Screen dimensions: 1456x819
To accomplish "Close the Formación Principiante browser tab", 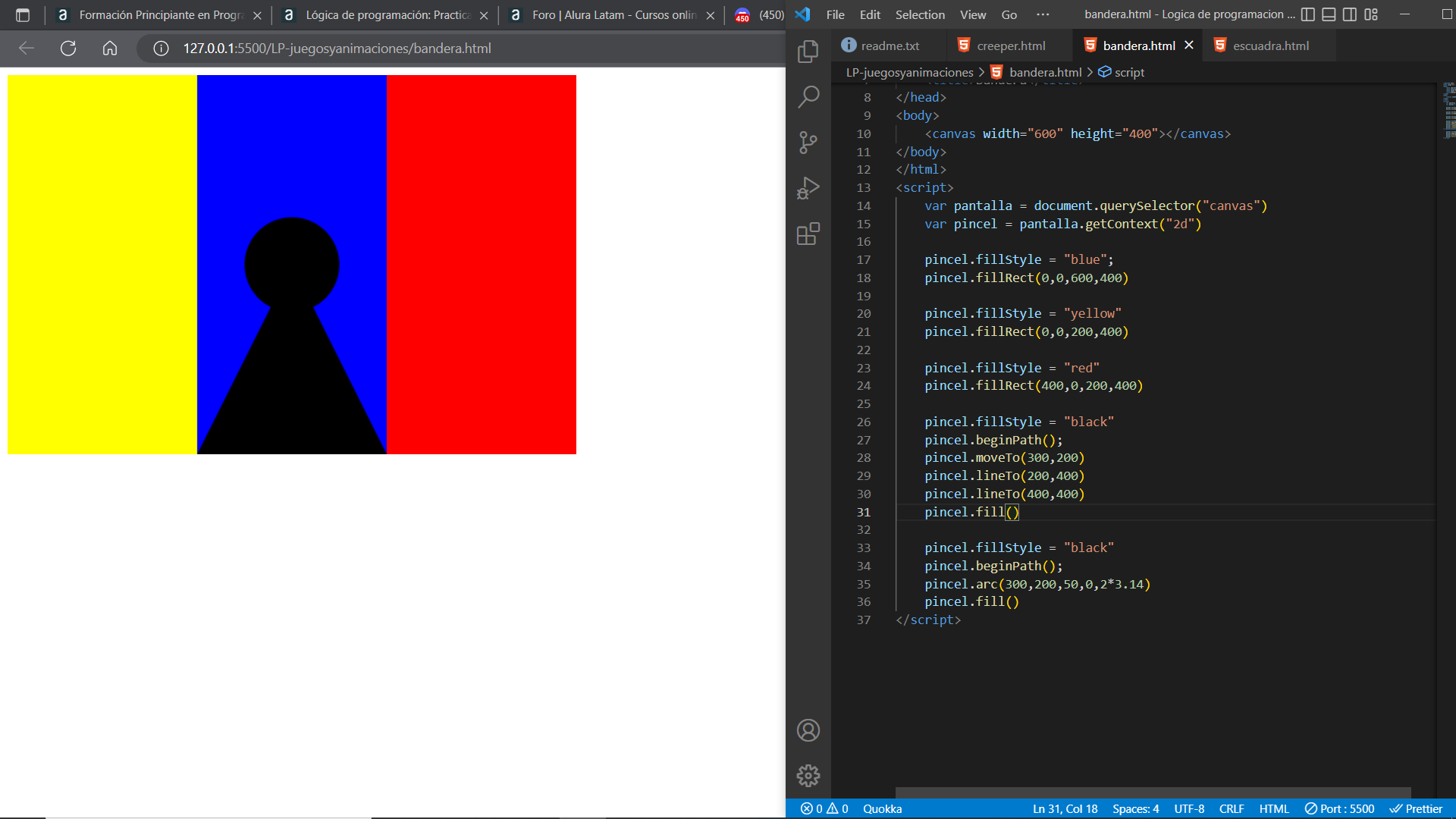I will 257,15.
